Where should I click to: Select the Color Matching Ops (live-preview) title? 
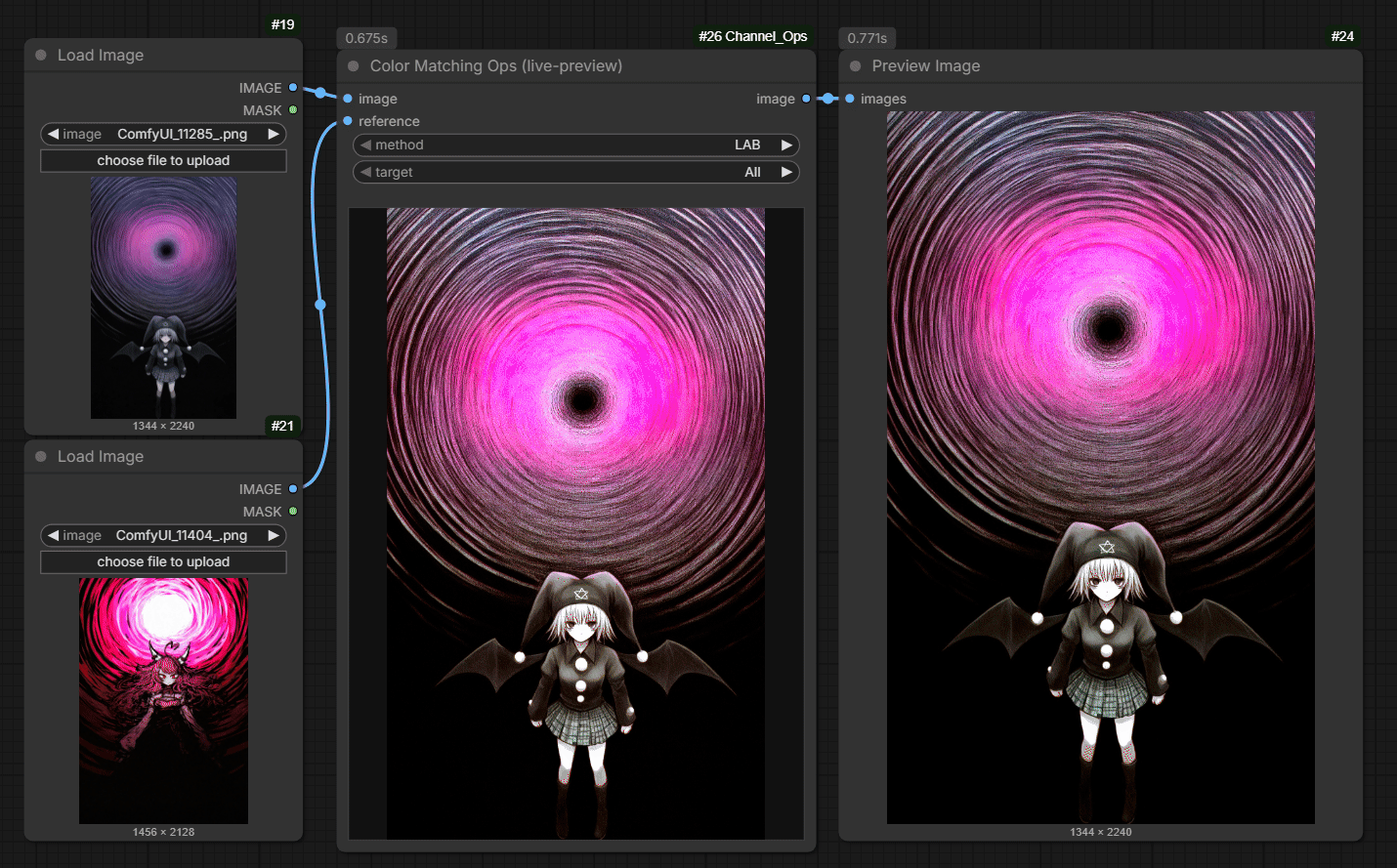(496, 65)
